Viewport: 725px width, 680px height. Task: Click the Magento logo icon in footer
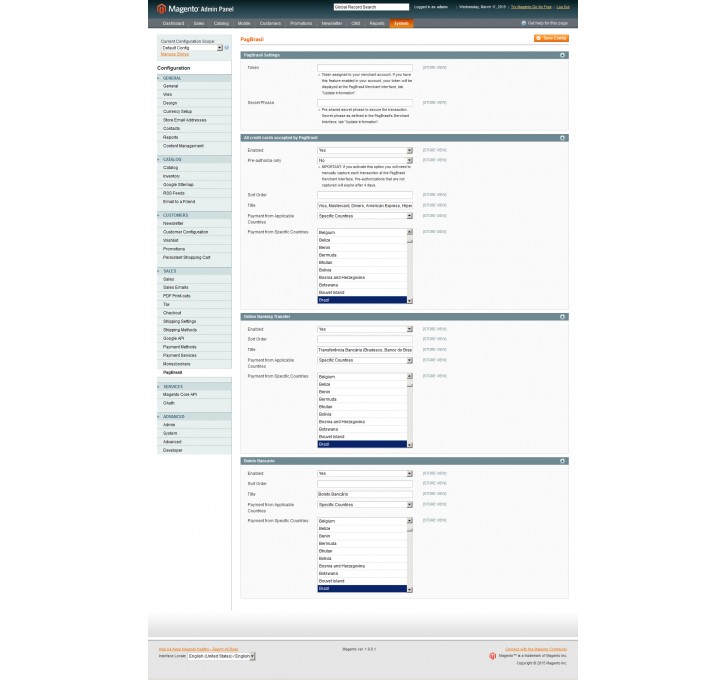click(492, 656)
